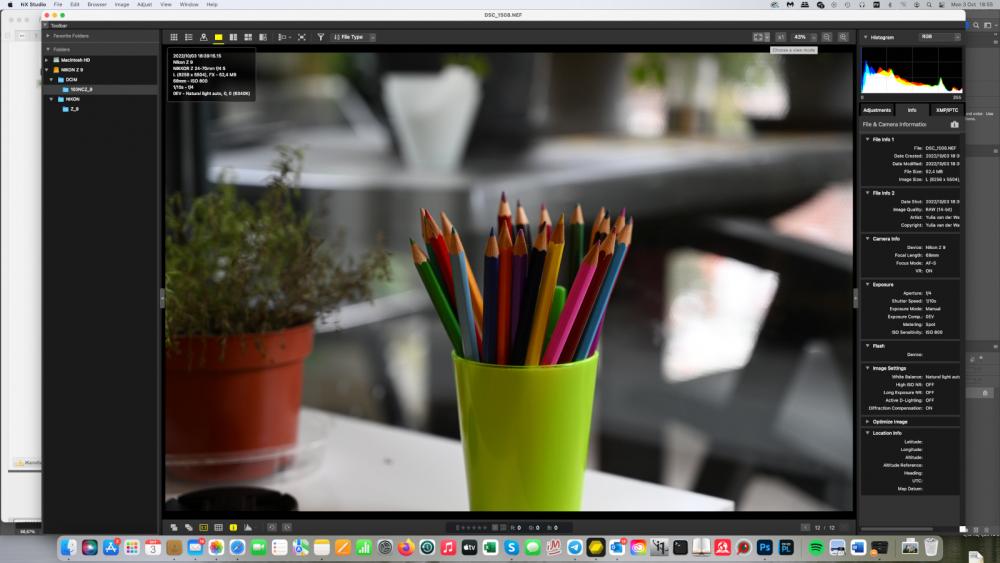The height and width of the screenshot is (563, 1000).
Task: Expand the Favorite Folders panel
Action: point(48,36)
